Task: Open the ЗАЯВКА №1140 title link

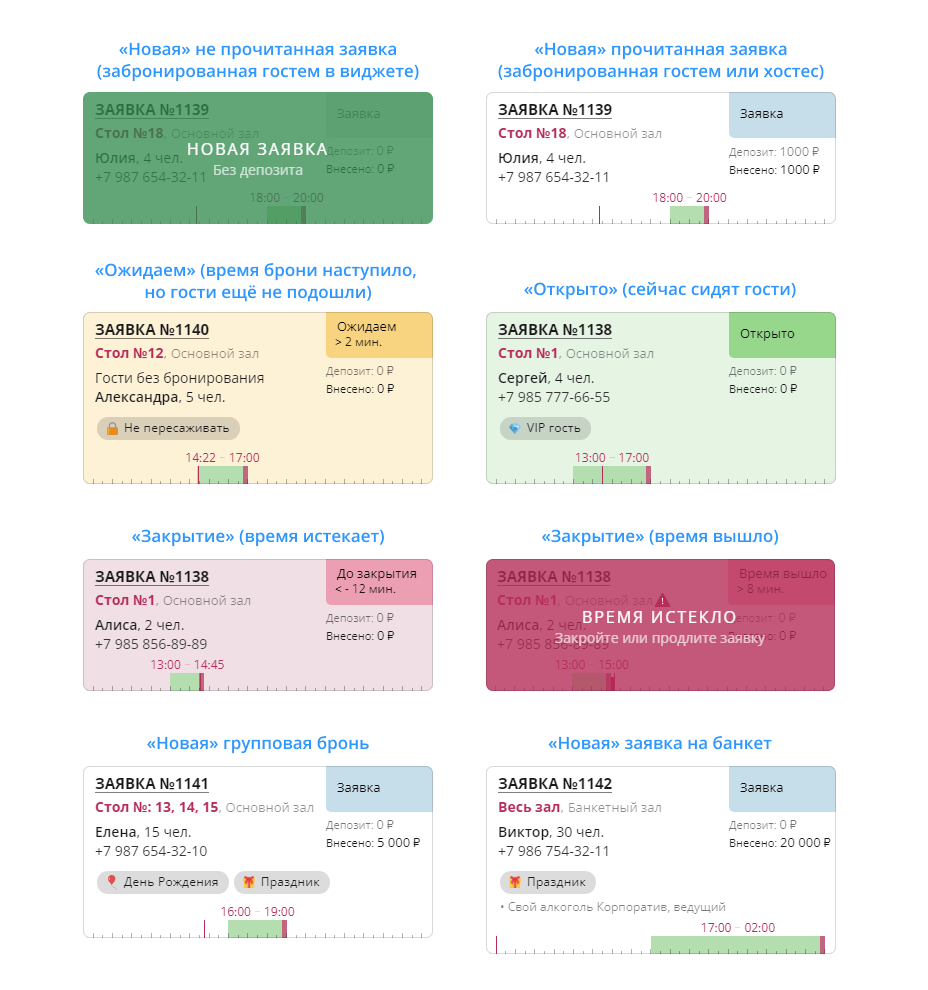Action: tap(152, 330)
